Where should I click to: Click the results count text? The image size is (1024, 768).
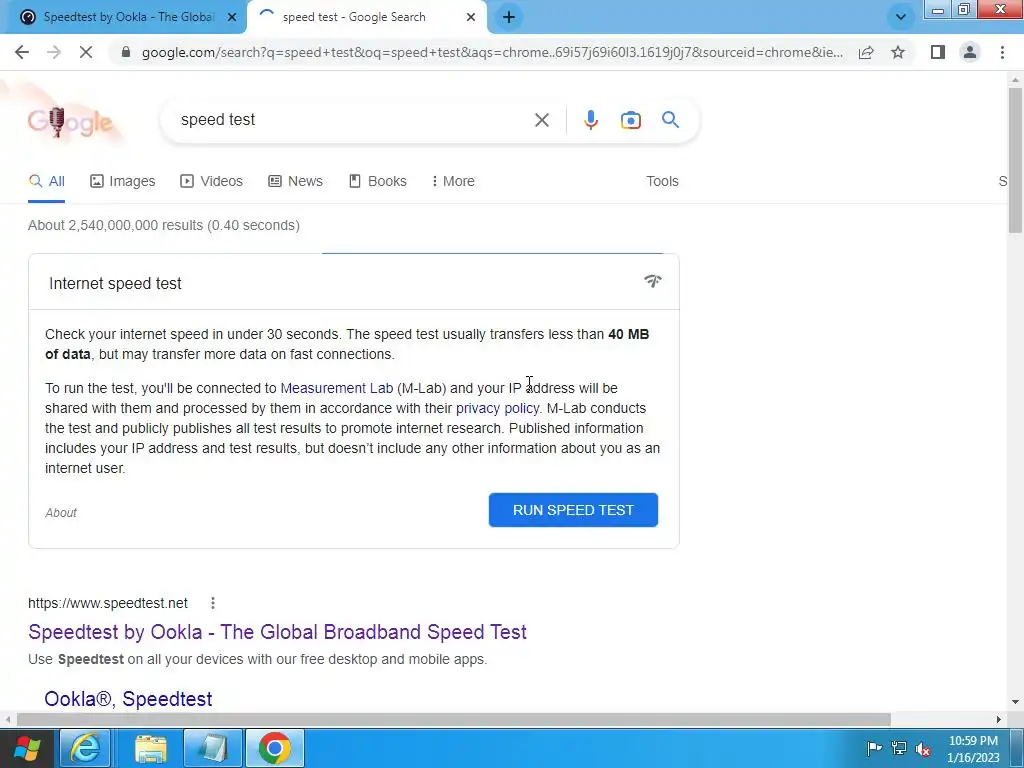pyautogui.click(x=164, y=225)
